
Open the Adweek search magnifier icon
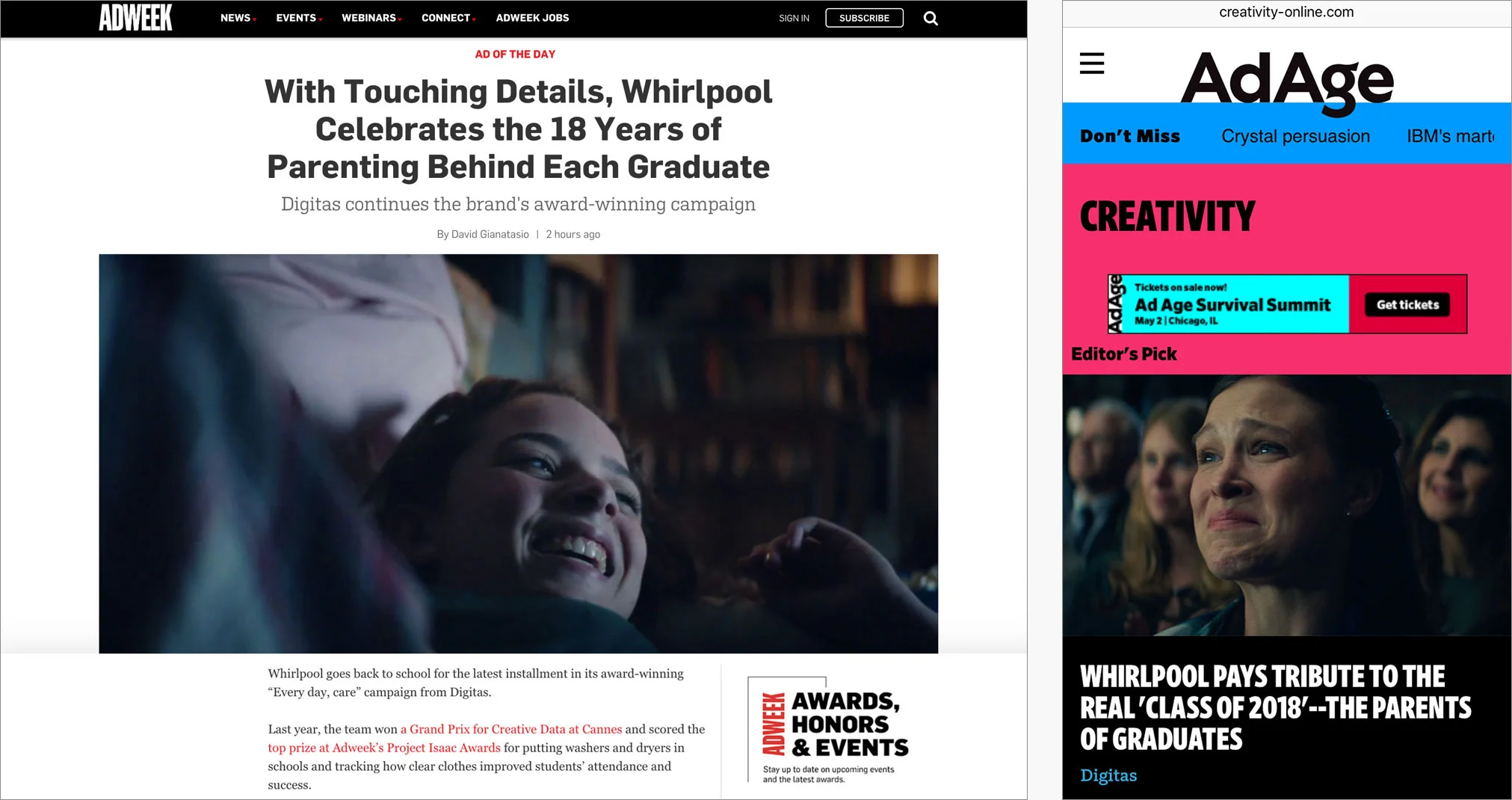point(931,18)
